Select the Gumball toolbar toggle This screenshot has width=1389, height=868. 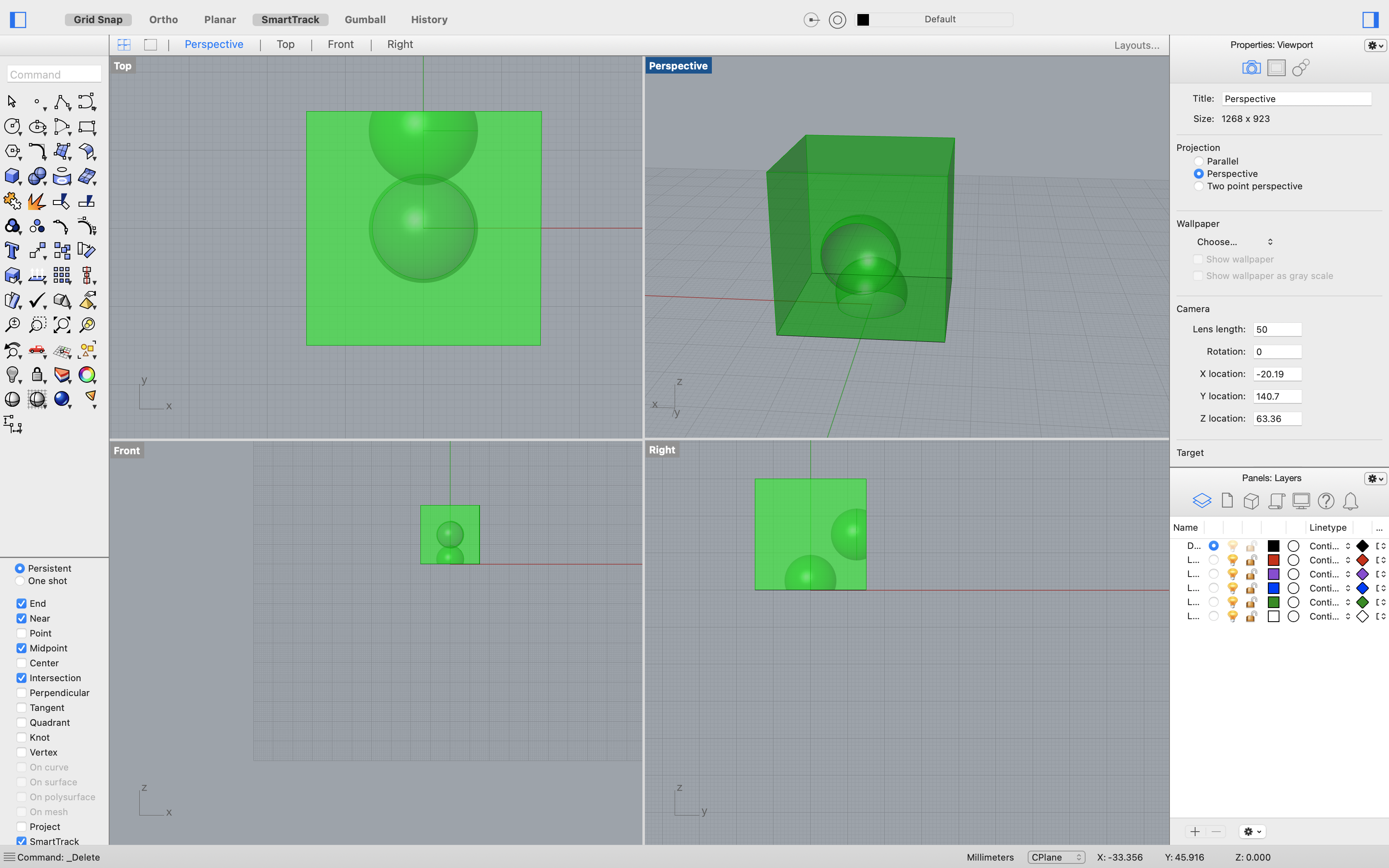point(365,19)
